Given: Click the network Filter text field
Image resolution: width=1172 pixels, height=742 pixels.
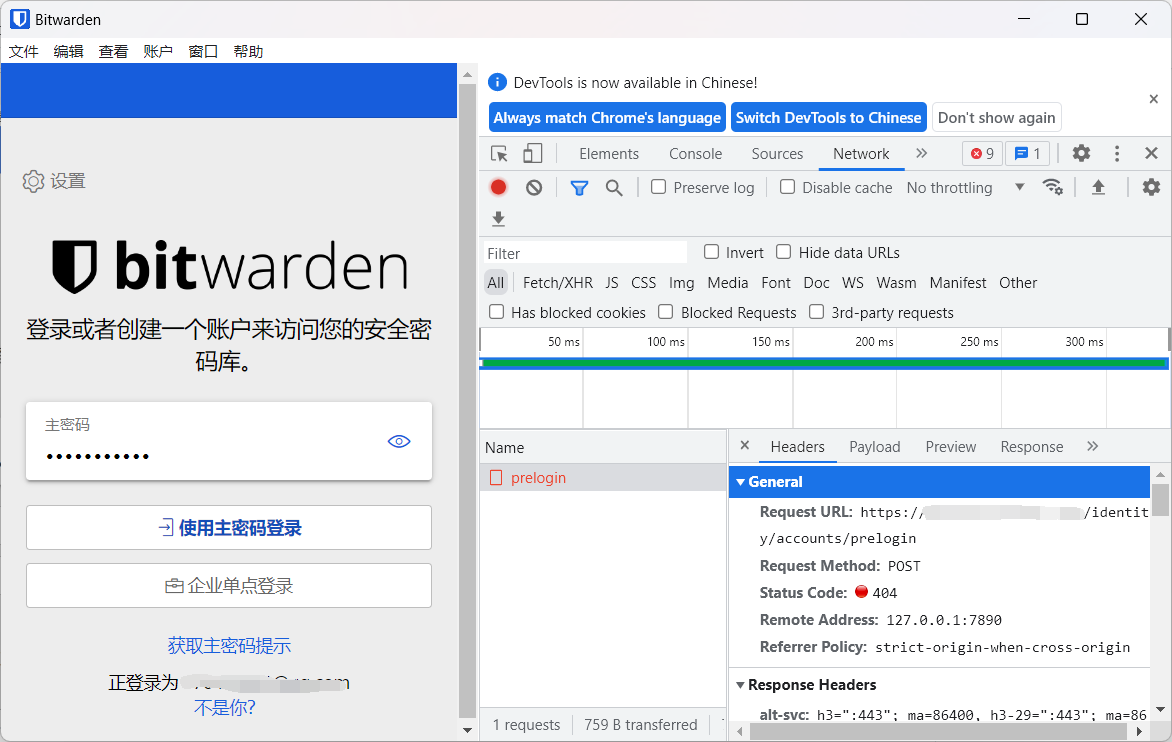Looking at the screenshot, I should tap(585, 253).
